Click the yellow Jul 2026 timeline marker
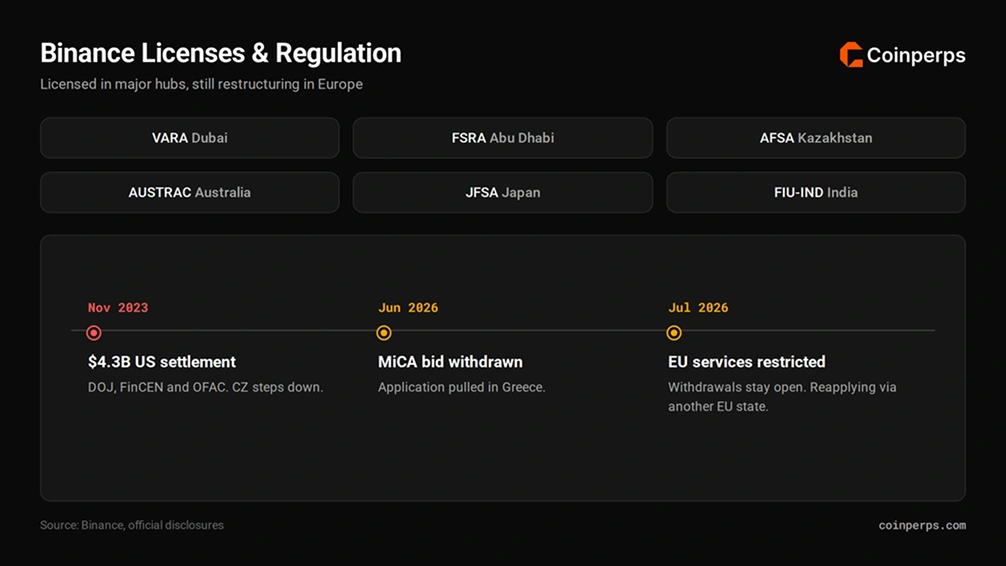This screenshot has height=566, width=1006. (674, 333)
